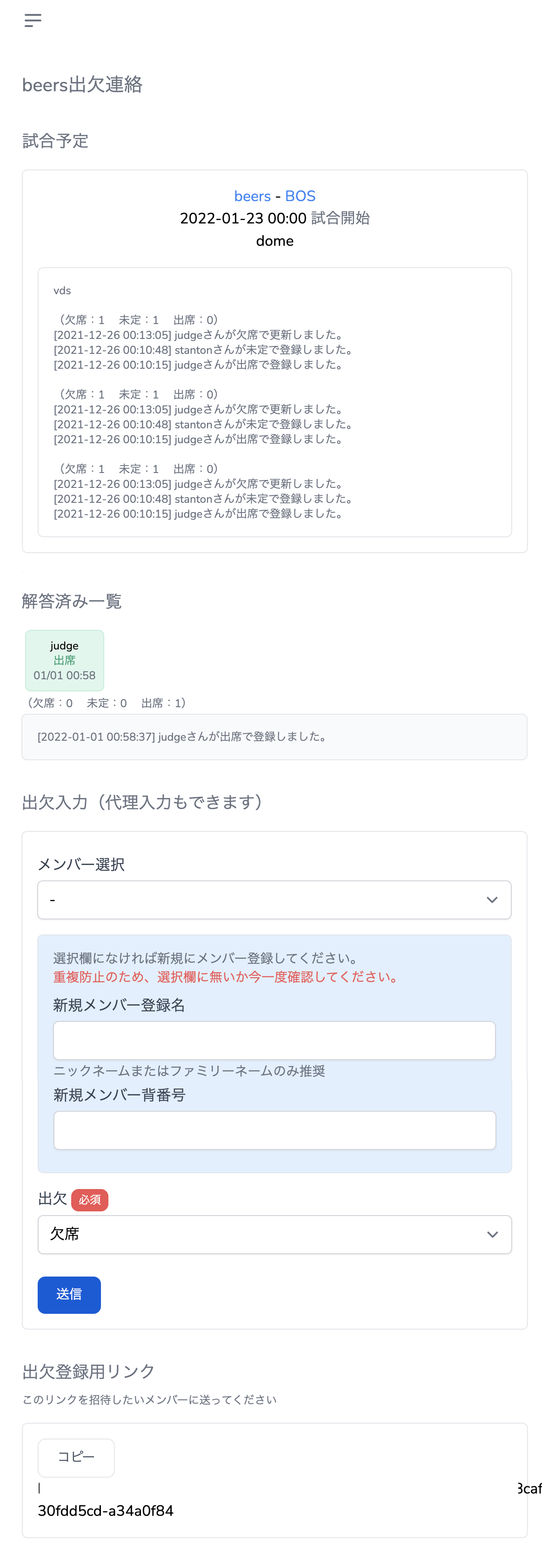Open the BOS opponent link
This screenshot has height=1568, width=548.
[300, 196]
